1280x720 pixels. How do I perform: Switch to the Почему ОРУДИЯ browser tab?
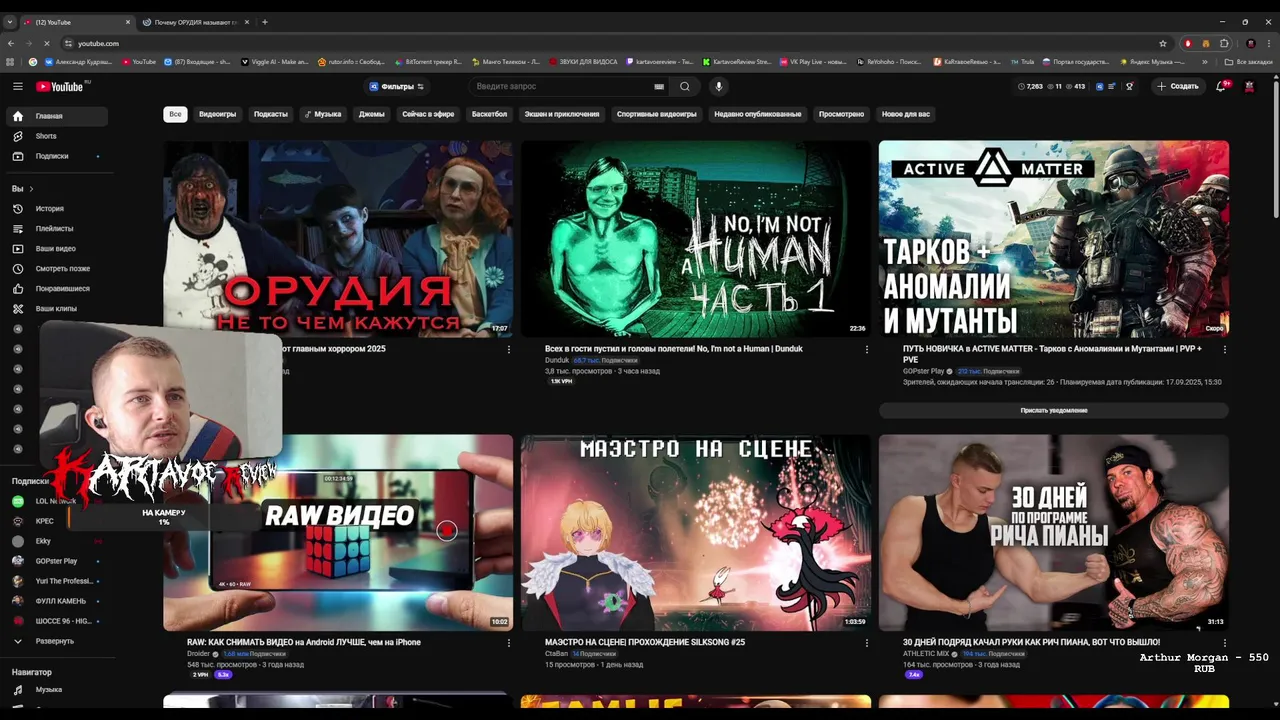tap(194, 21)
